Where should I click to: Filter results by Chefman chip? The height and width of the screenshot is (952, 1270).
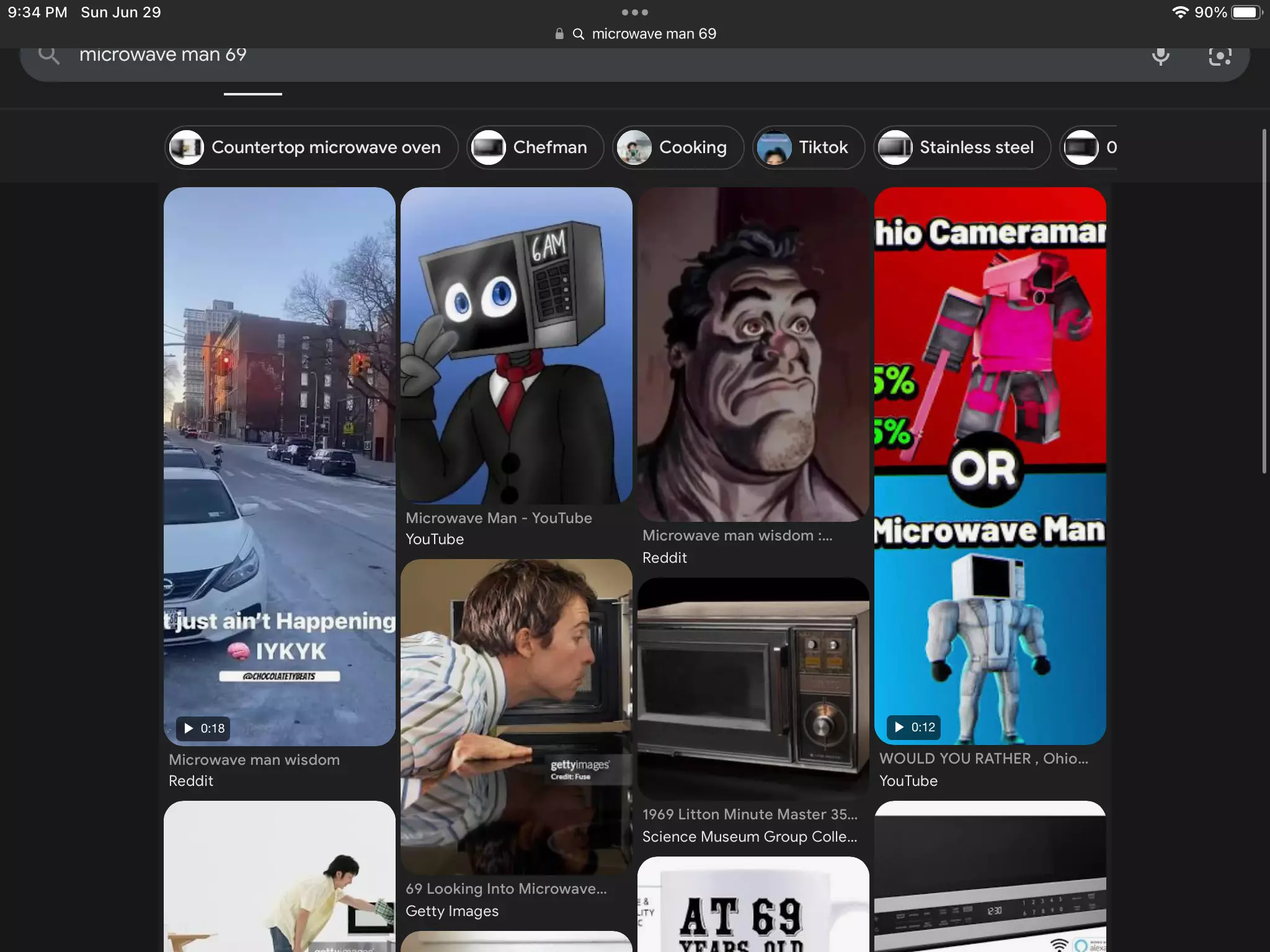pyautogui.click(x=535, y=148)
